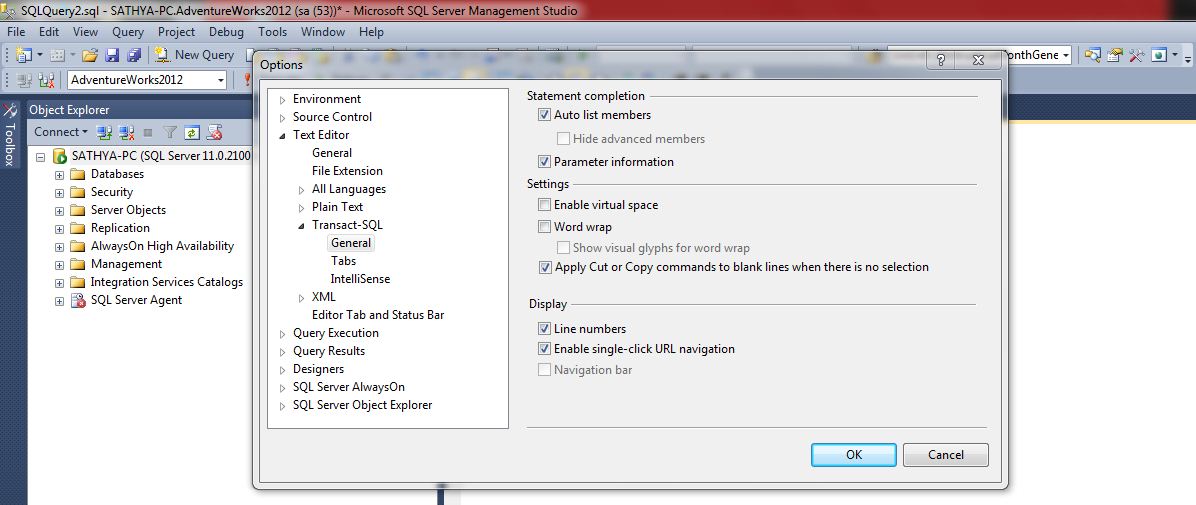Viewport: 1196px width, 505px height.
Task: Click the Properties Window toolbar icon
Action: pyautogui.click(x=1115, y=55)
